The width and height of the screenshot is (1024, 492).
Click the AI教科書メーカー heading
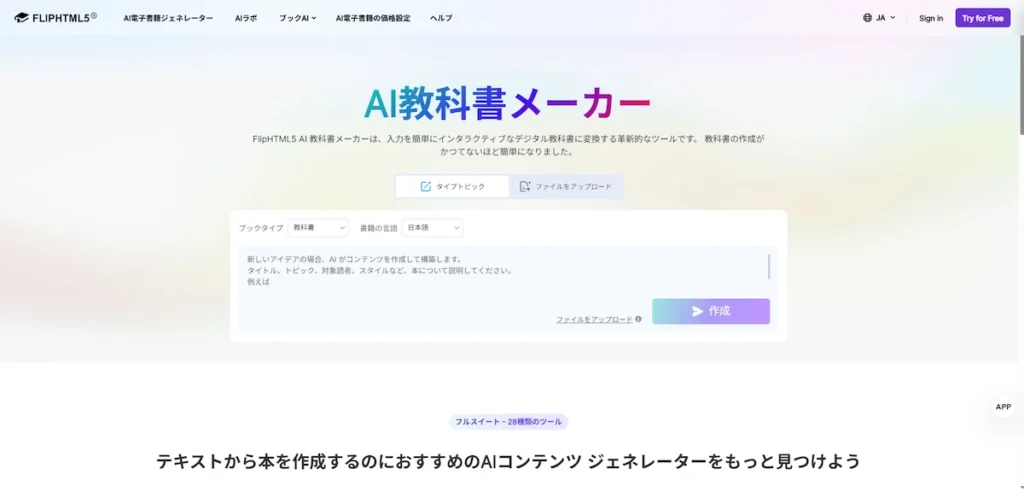pyautogui.click(x=507, y=104)
